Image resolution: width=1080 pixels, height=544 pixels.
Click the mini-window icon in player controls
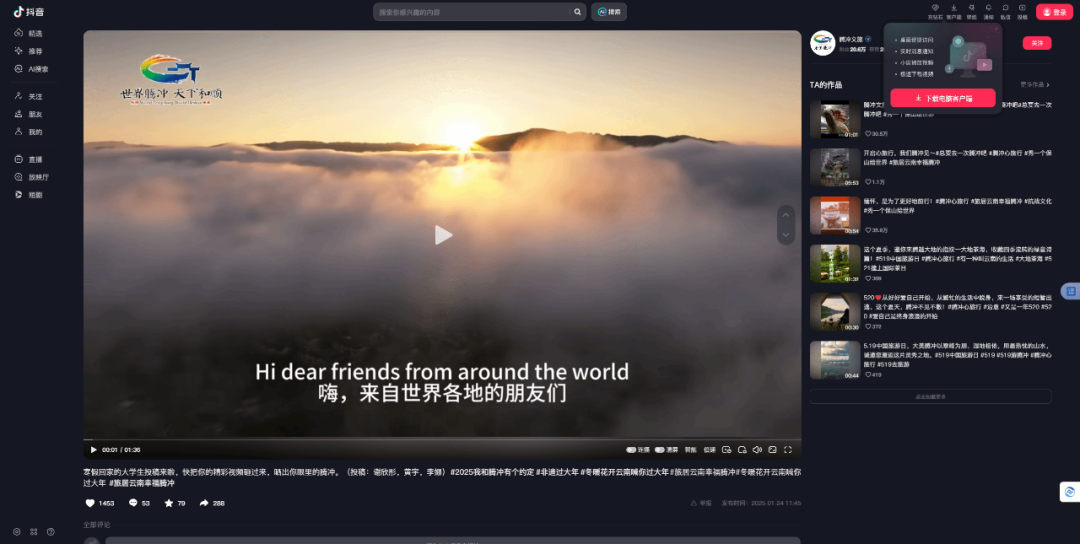tap(742, 450)
